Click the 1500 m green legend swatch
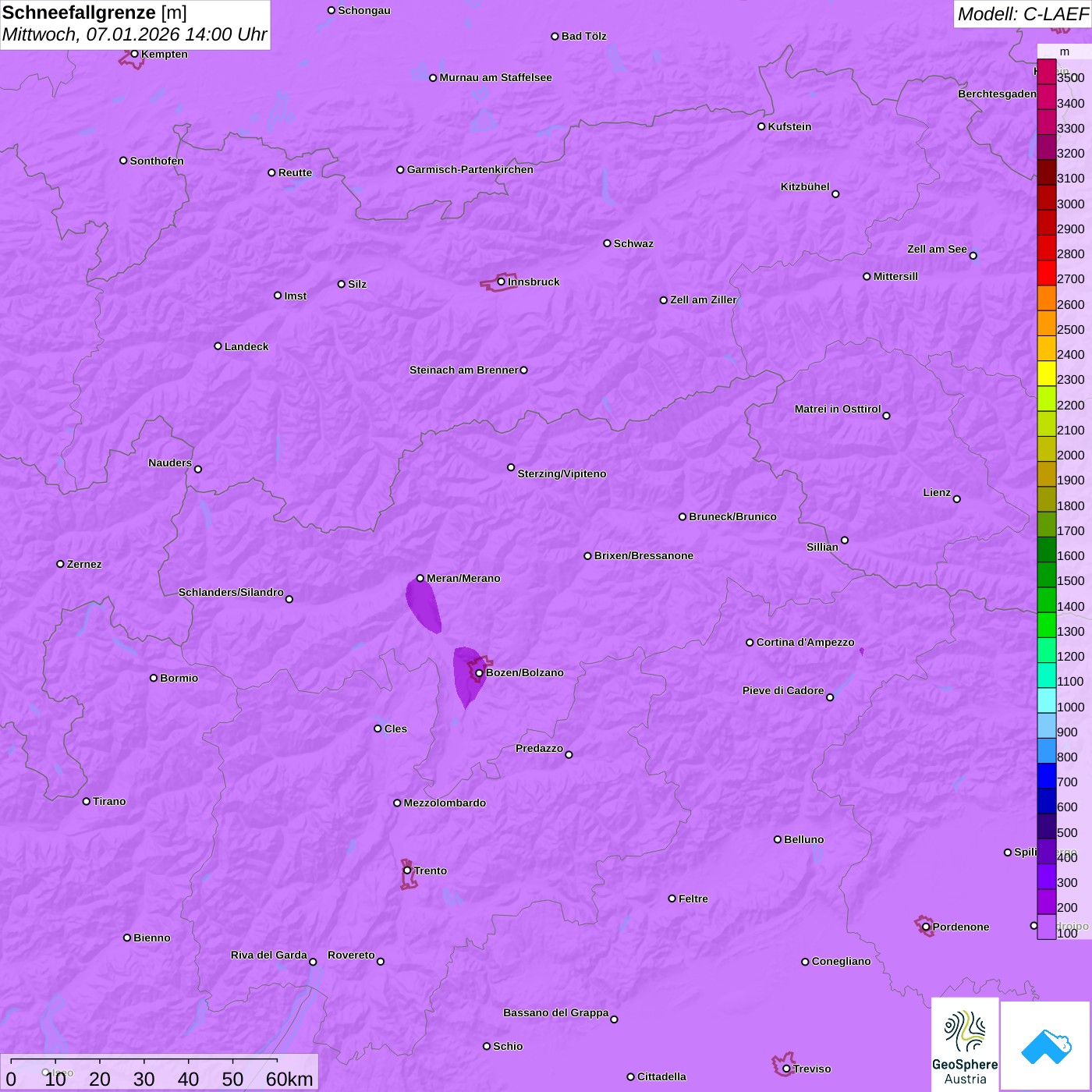 [1046, 575]
